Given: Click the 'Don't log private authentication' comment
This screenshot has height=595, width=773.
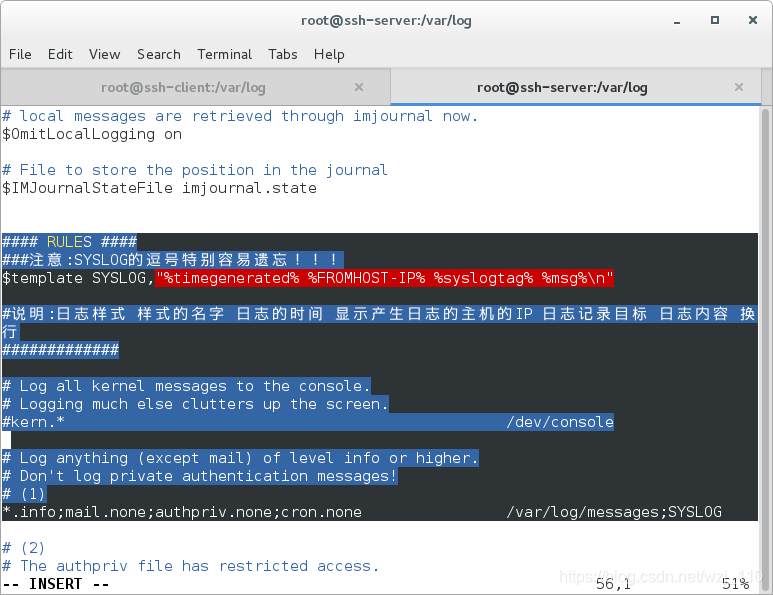Looking at the screenshot, I should tap(200, 476).
